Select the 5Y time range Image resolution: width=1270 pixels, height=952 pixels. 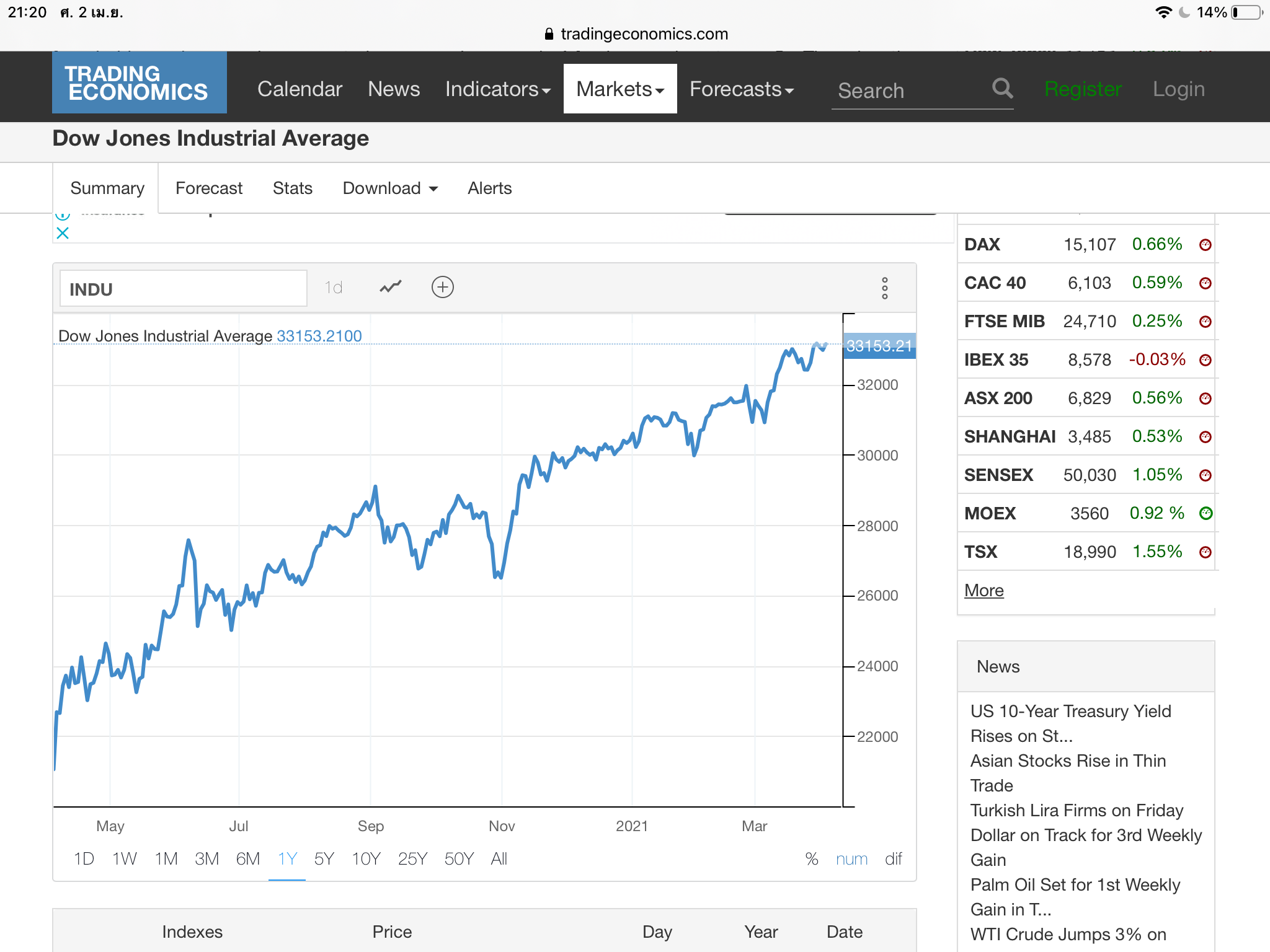pyautogui.click(x=324, y=859)
